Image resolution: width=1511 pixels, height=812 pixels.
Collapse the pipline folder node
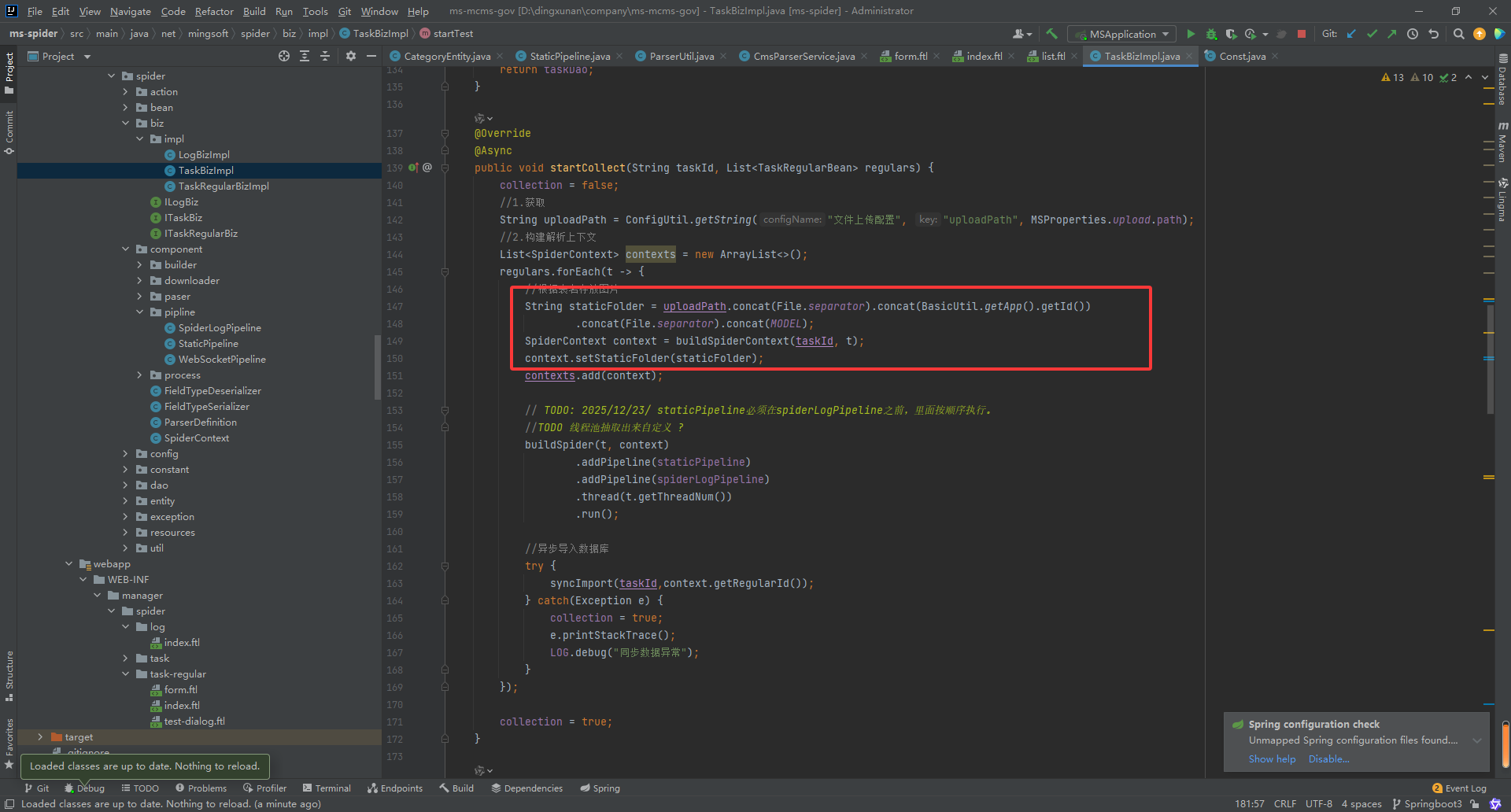[x=140, y=312]
